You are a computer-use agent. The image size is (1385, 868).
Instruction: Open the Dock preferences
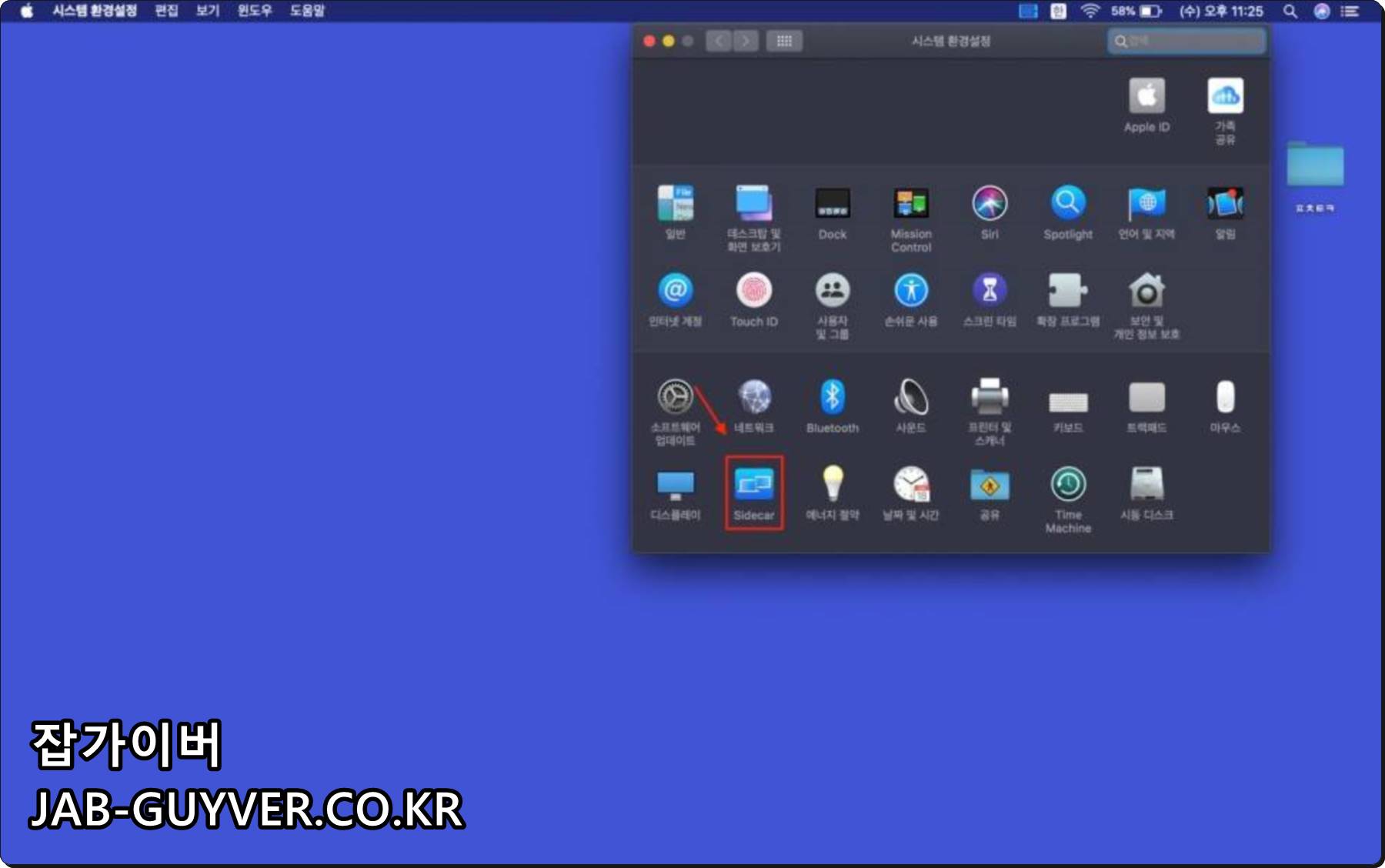click(833, 212)
